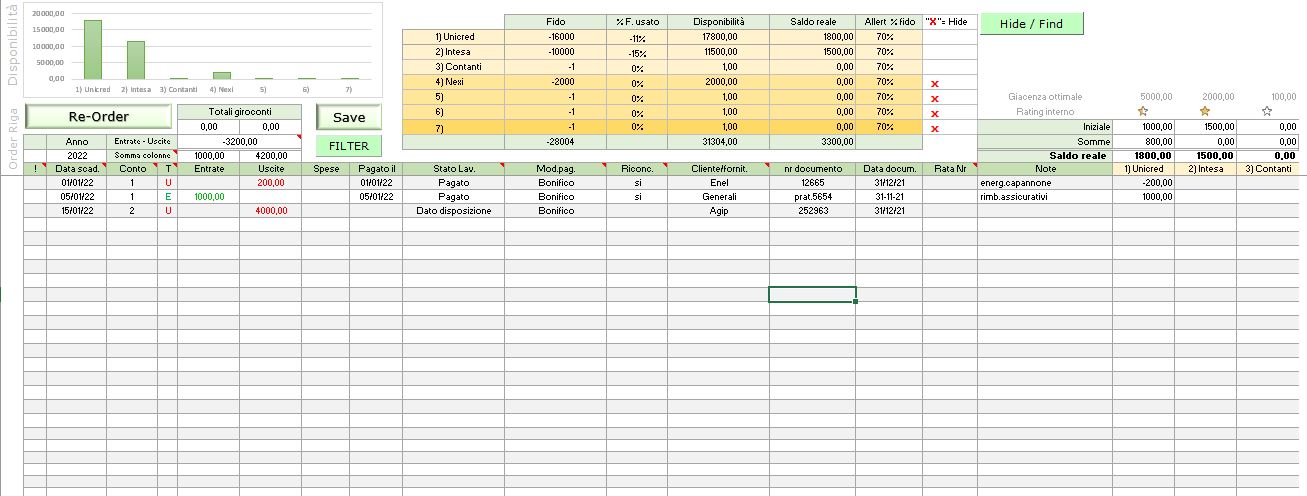
Task: Click the Intesa bar in the chart
Action: point(135,60)
